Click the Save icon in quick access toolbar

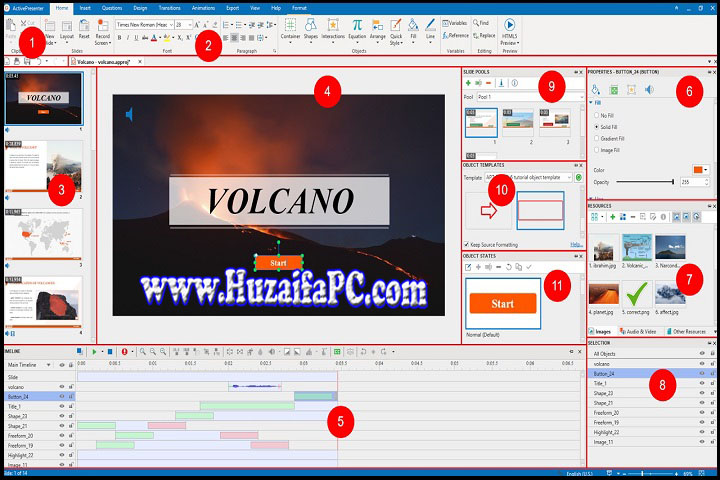[x=27, y=61]
